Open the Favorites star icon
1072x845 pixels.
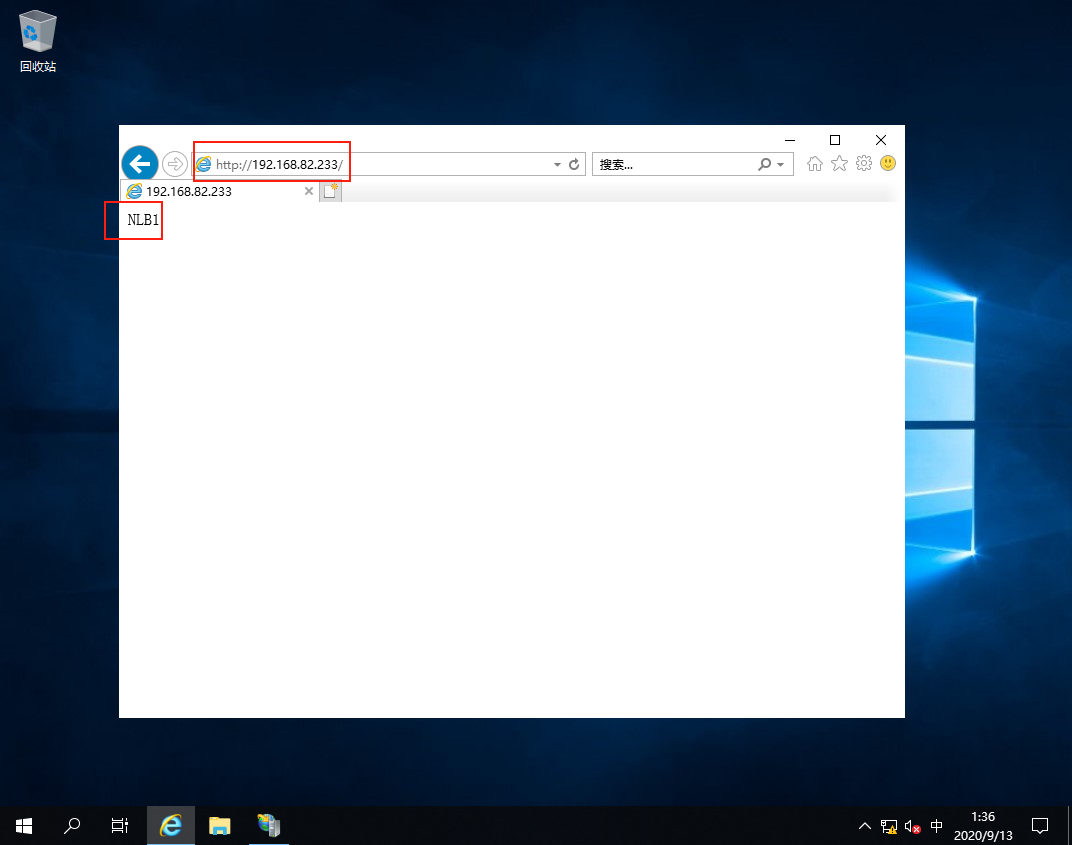pos(839,163)
